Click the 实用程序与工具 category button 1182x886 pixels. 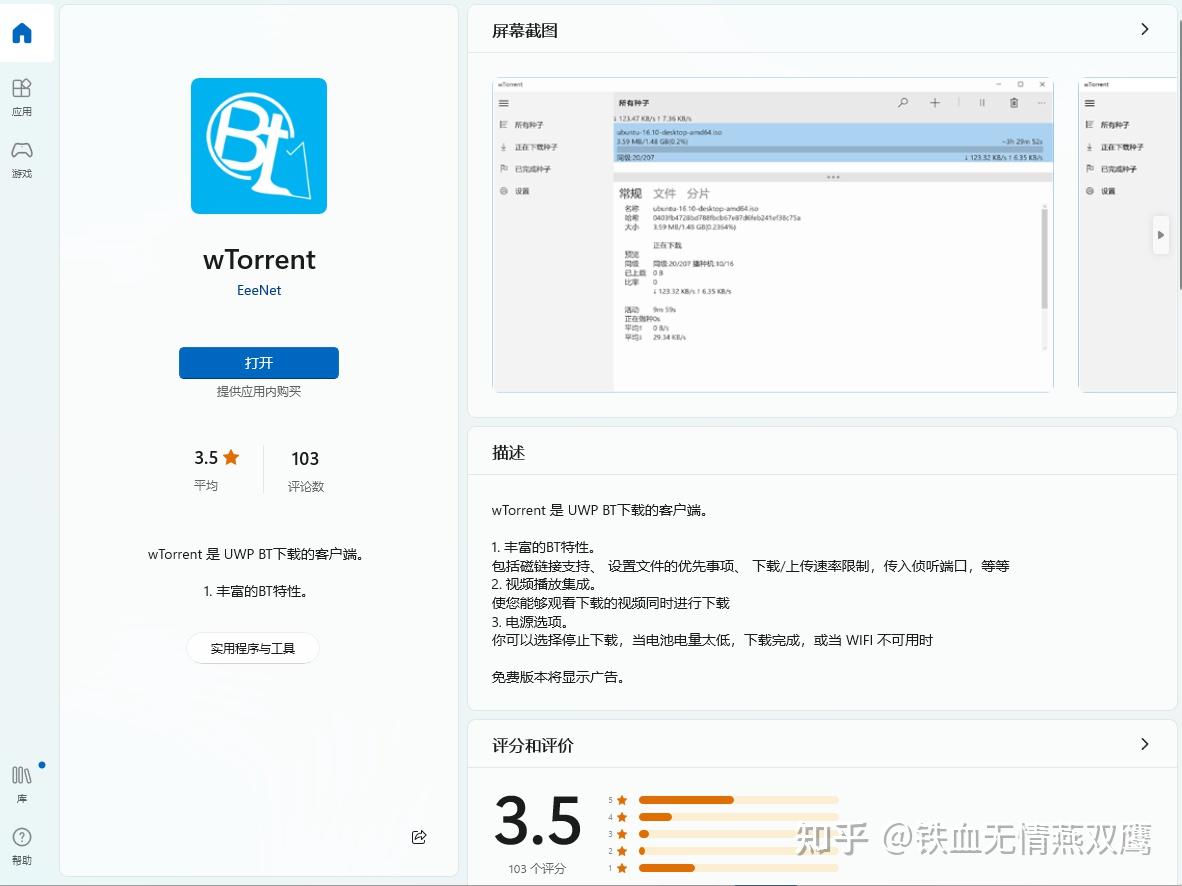click(252, 647)
